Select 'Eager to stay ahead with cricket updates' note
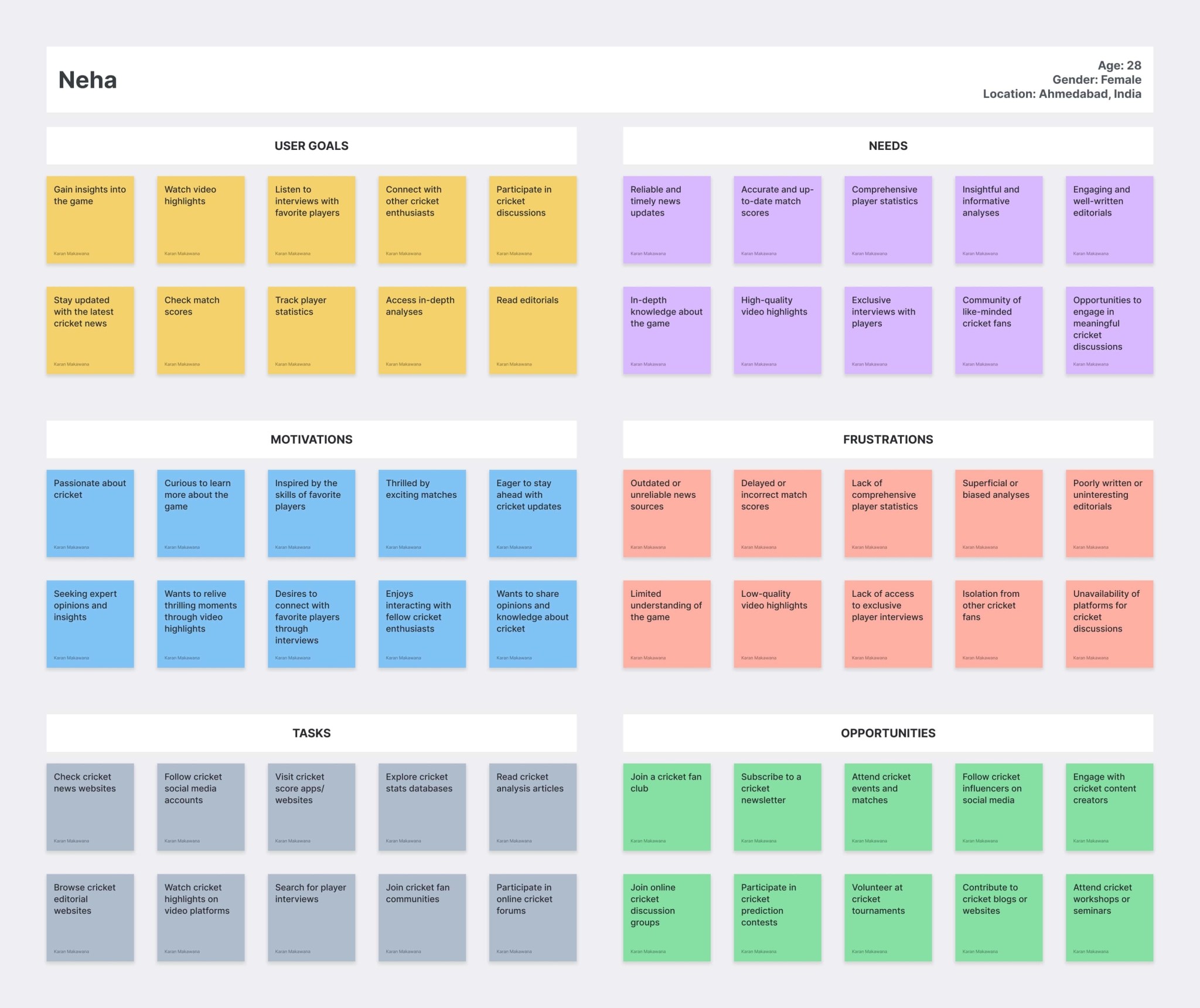 coord(533,513)
